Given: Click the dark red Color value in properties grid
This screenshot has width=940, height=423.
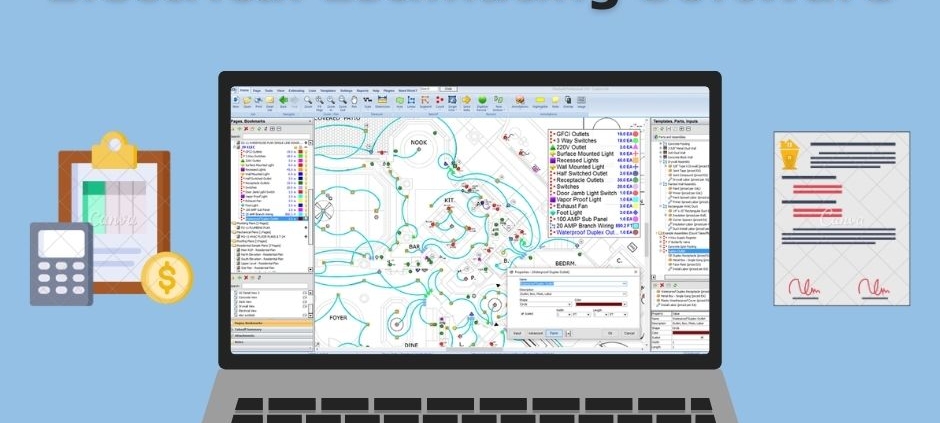Looking at the screenshot, I should coord(690,333).
